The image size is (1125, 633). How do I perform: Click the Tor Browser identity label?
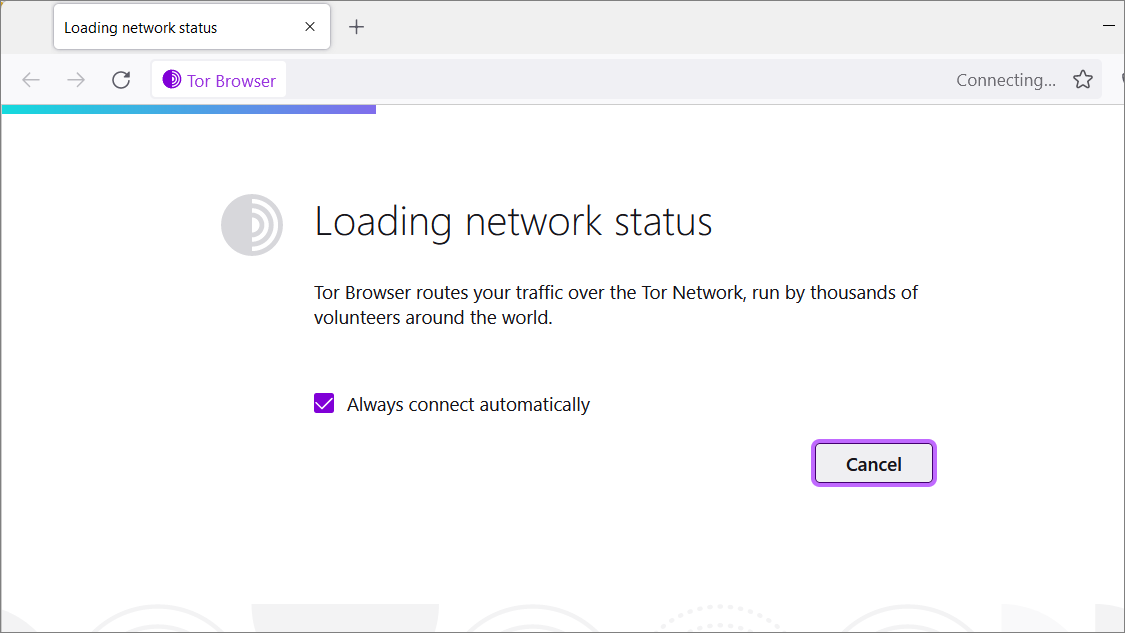(x=231, y=80)
